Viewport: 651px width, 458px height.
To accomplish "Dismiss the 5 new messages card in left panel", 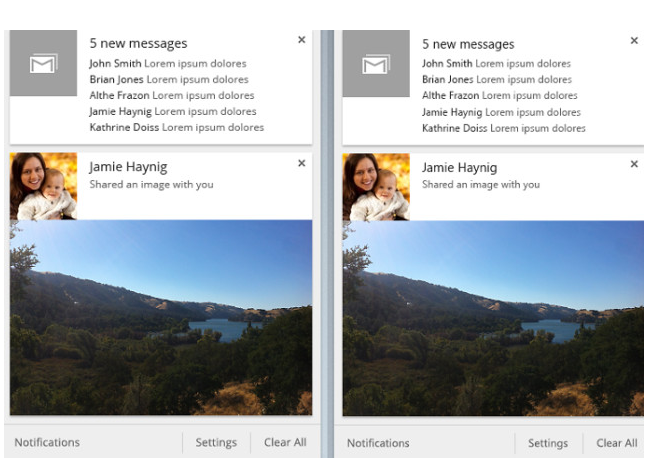I will coord(302,40).
